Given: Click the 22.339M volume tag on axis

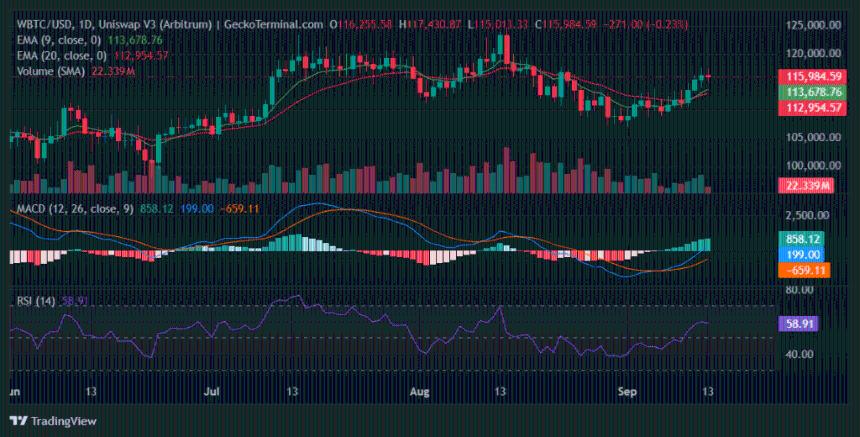Looking at the screenshot, I should point(804,185).
